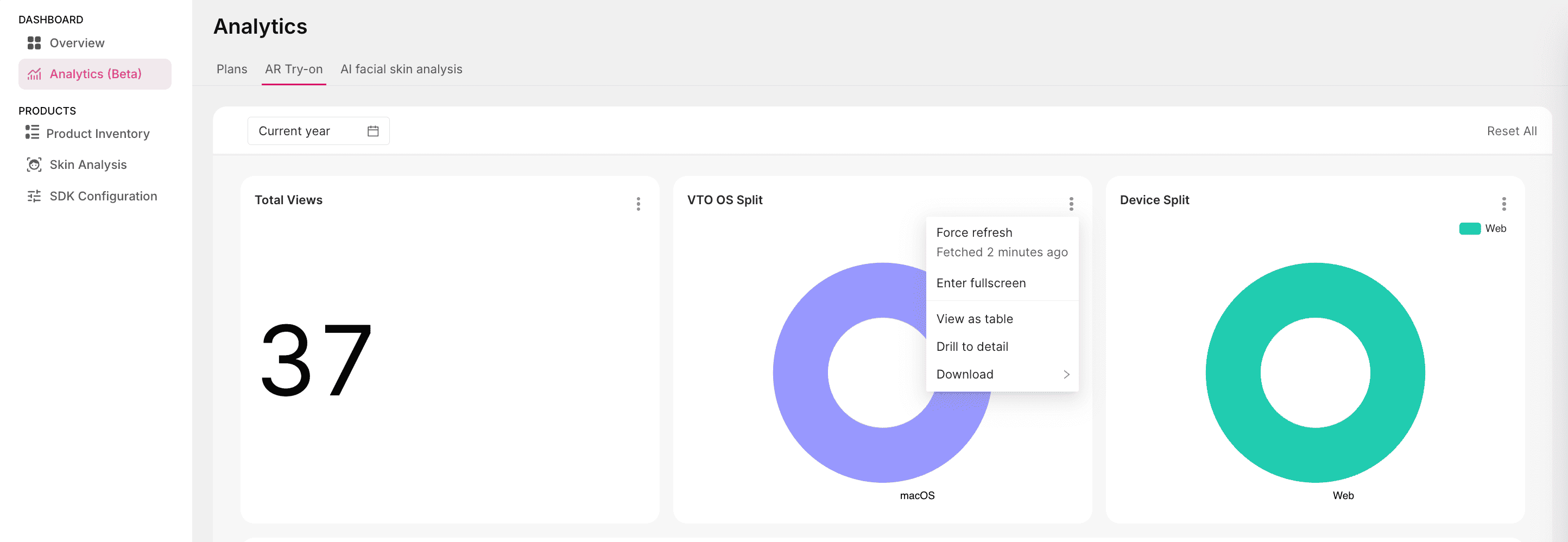Close the VTO OS Split options menu icon
The height and width of the screenshot is (542, 1568).
coord(1071,204)
